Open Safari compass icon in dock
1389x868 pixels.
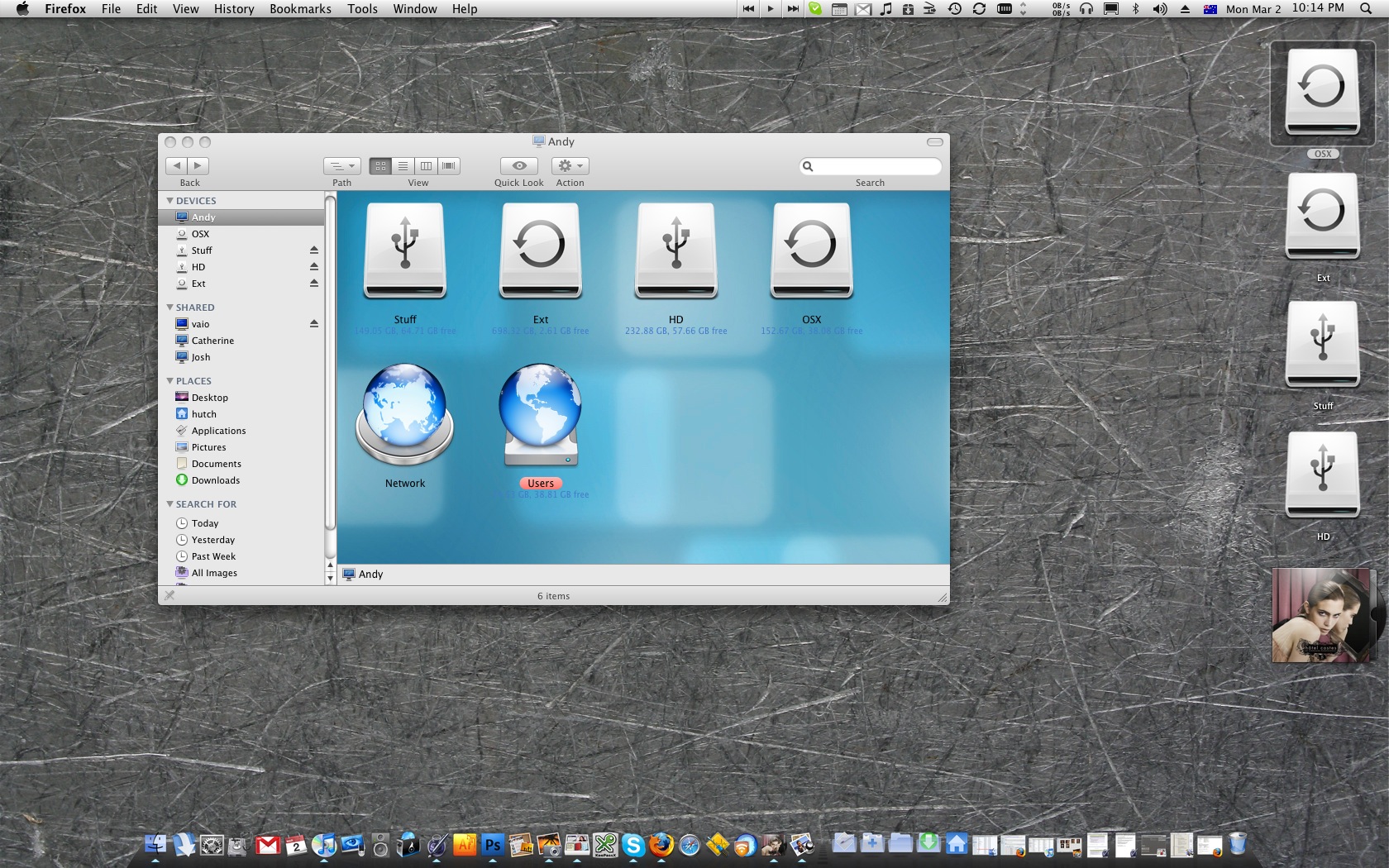tap(690, 845)
